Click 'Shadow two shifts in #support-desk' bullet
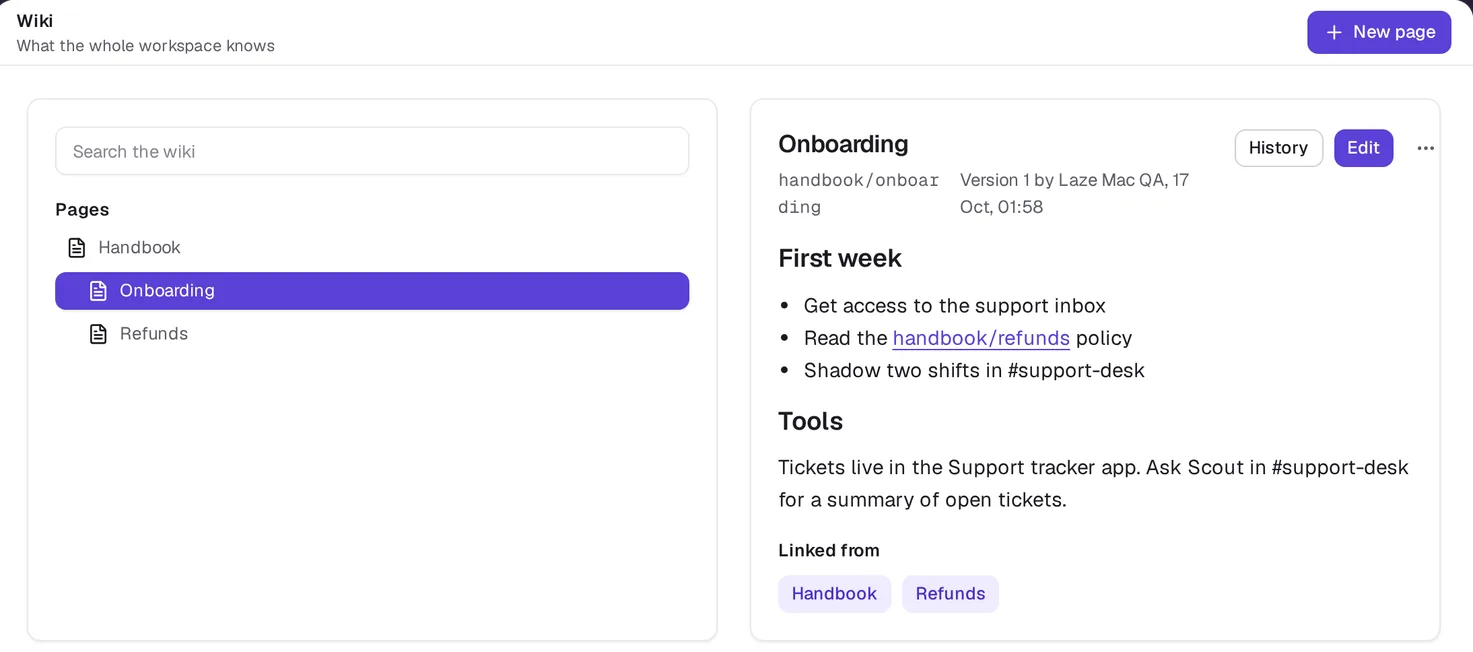The image size is (1473, 652). click(x=974, y=371)
